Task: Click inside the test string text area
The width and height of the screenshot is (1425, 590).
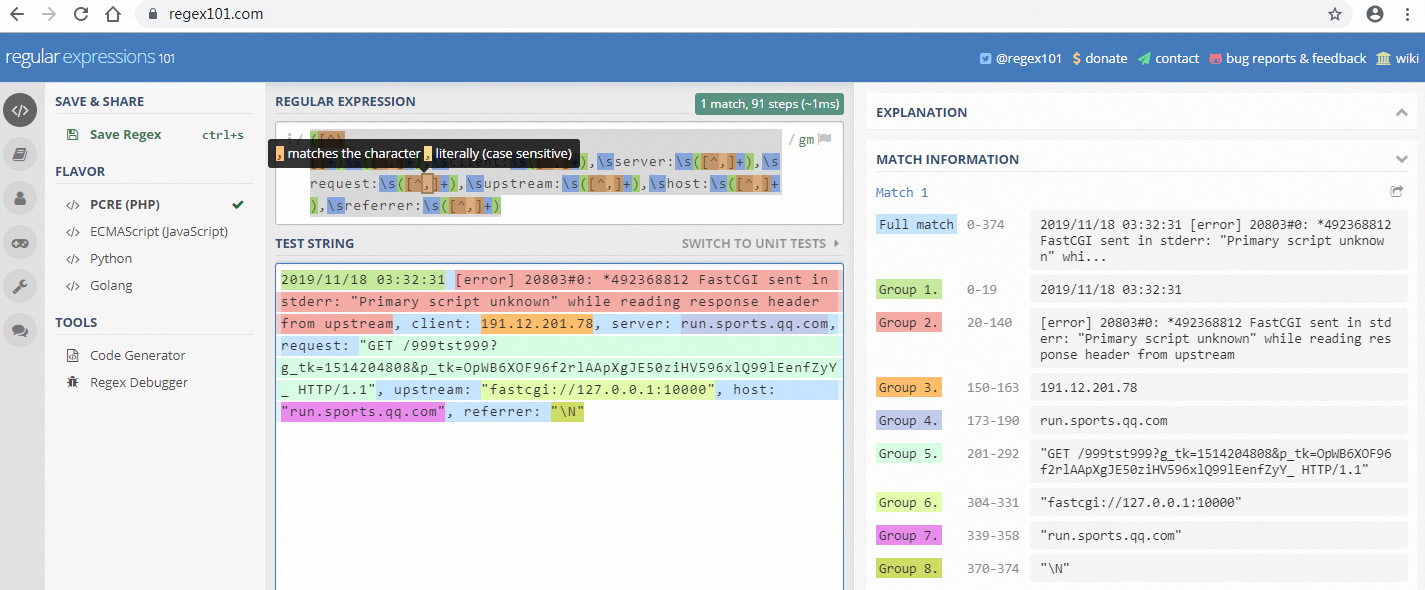Action: (558, 500)
